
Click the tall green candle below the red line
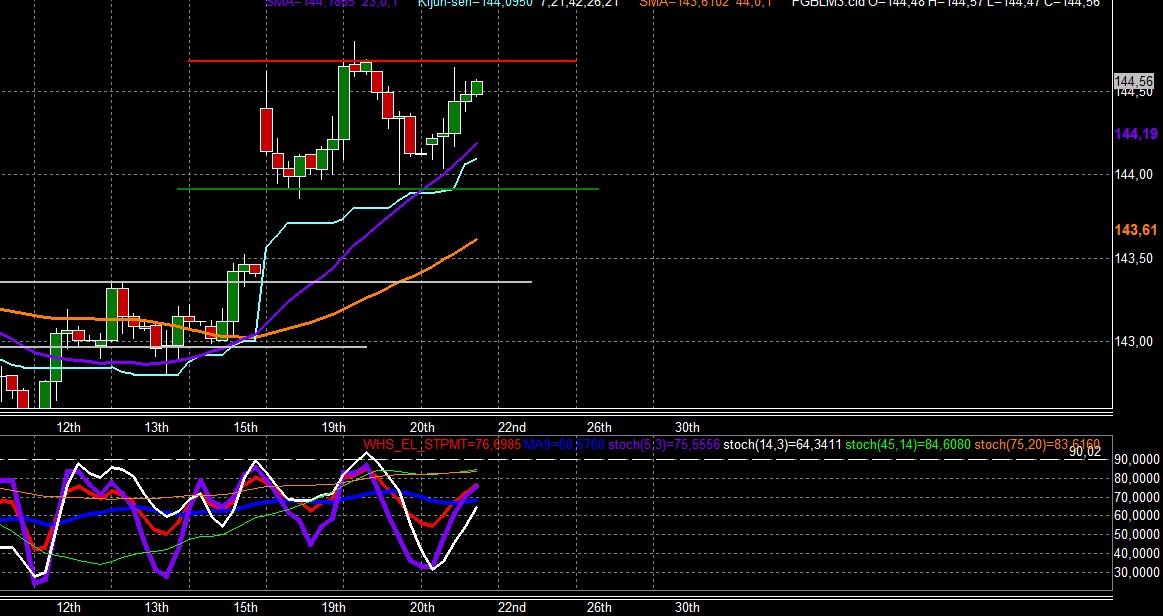click(x=344, y=102)
